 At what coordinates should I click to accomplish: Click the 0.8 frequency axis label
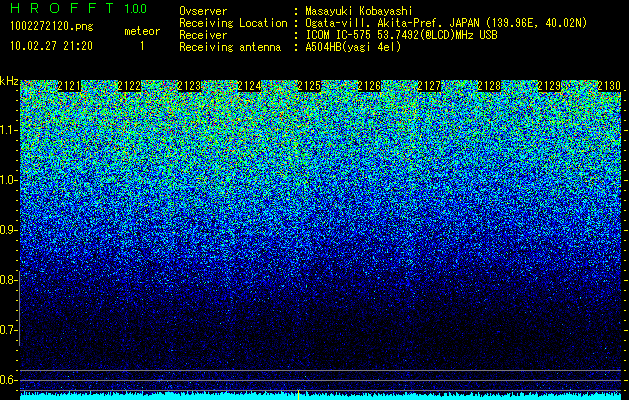[8, 280]
